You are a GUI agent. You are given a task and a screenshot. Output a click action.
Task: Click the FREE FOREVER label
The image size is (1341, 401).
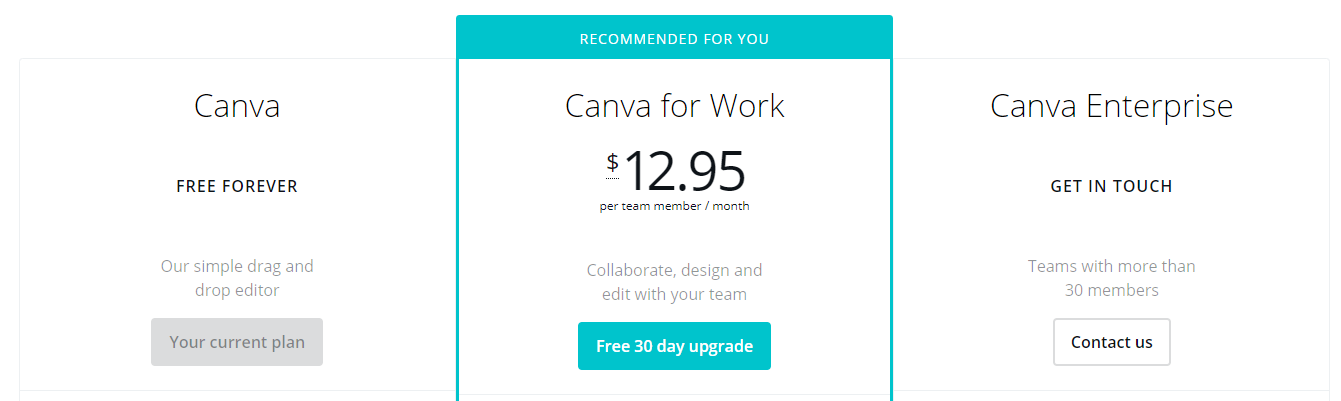click(x=237, y=186)
